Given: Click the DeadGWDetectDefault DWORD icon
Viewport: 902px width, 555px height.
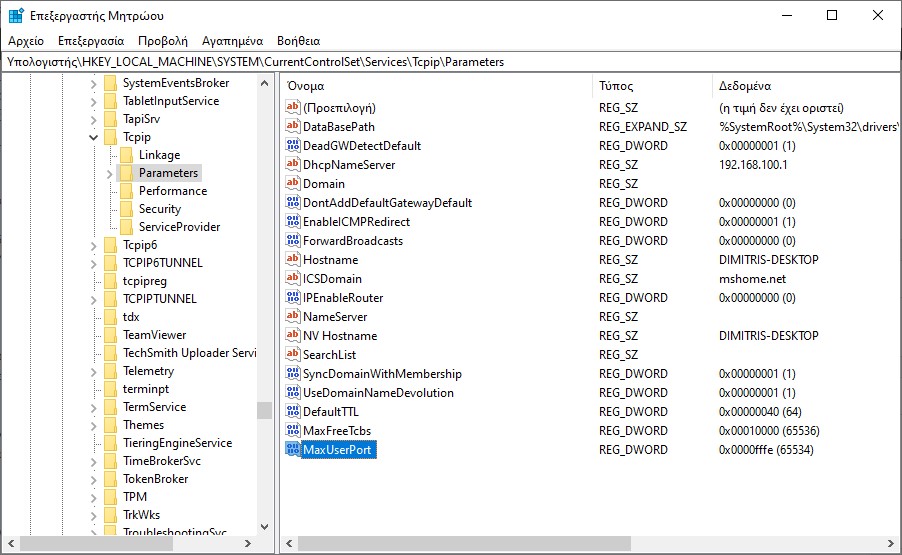Looking at the screenshot, I should click(x=293, y=145).
